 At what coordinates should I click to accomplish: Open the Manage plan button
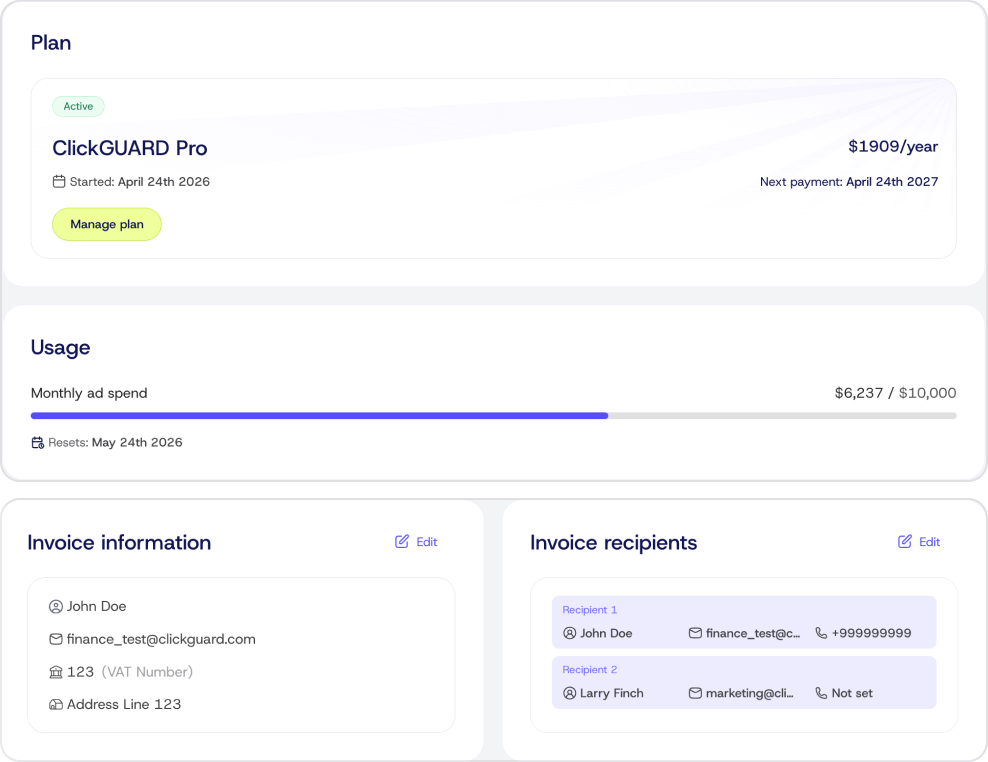[x=106, y=224]
